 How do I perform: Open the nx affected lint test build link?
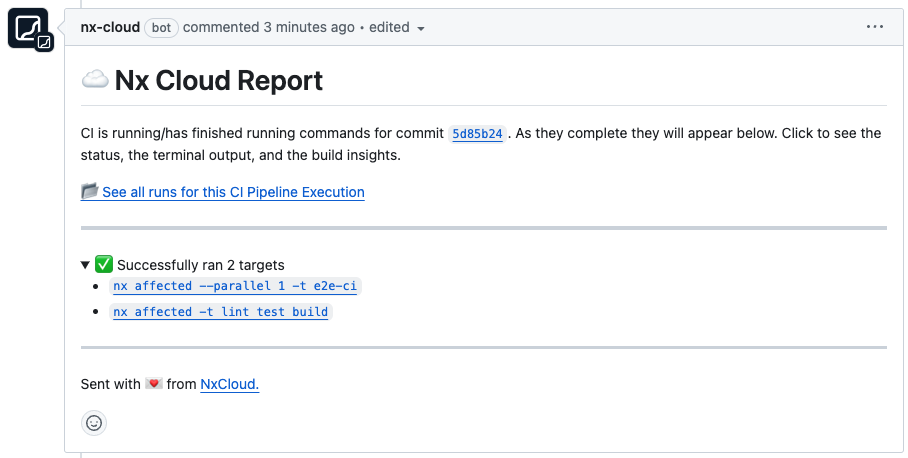click(220, 312)
